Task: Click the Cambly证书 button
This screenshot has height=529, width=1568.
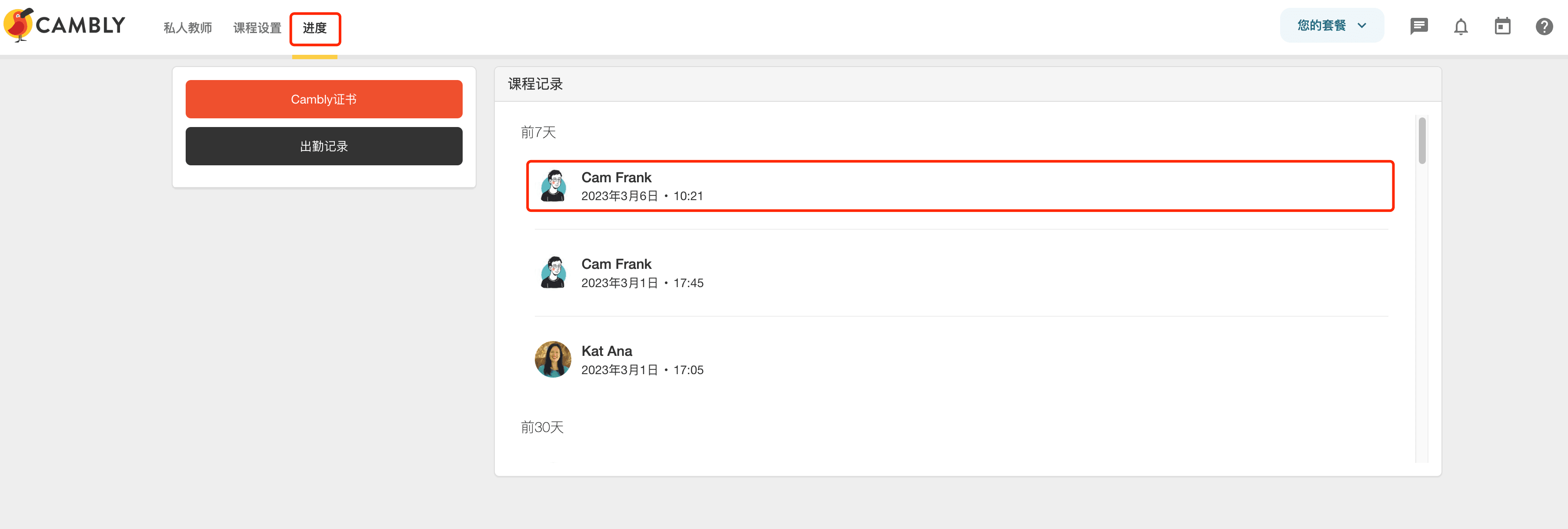Action: click(x=324, y=99)
